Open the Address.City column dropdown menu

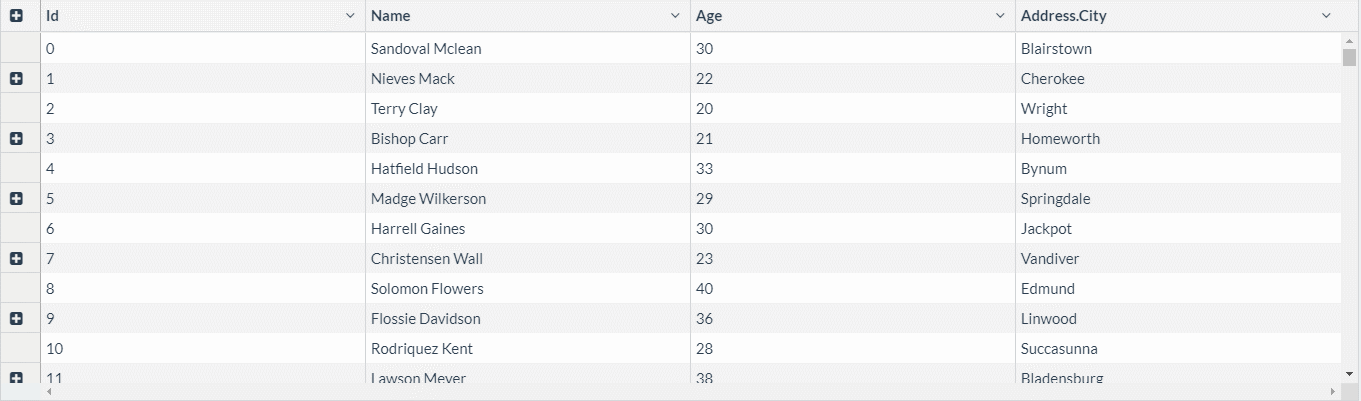pyautogui.click(x=1326, y=16)
